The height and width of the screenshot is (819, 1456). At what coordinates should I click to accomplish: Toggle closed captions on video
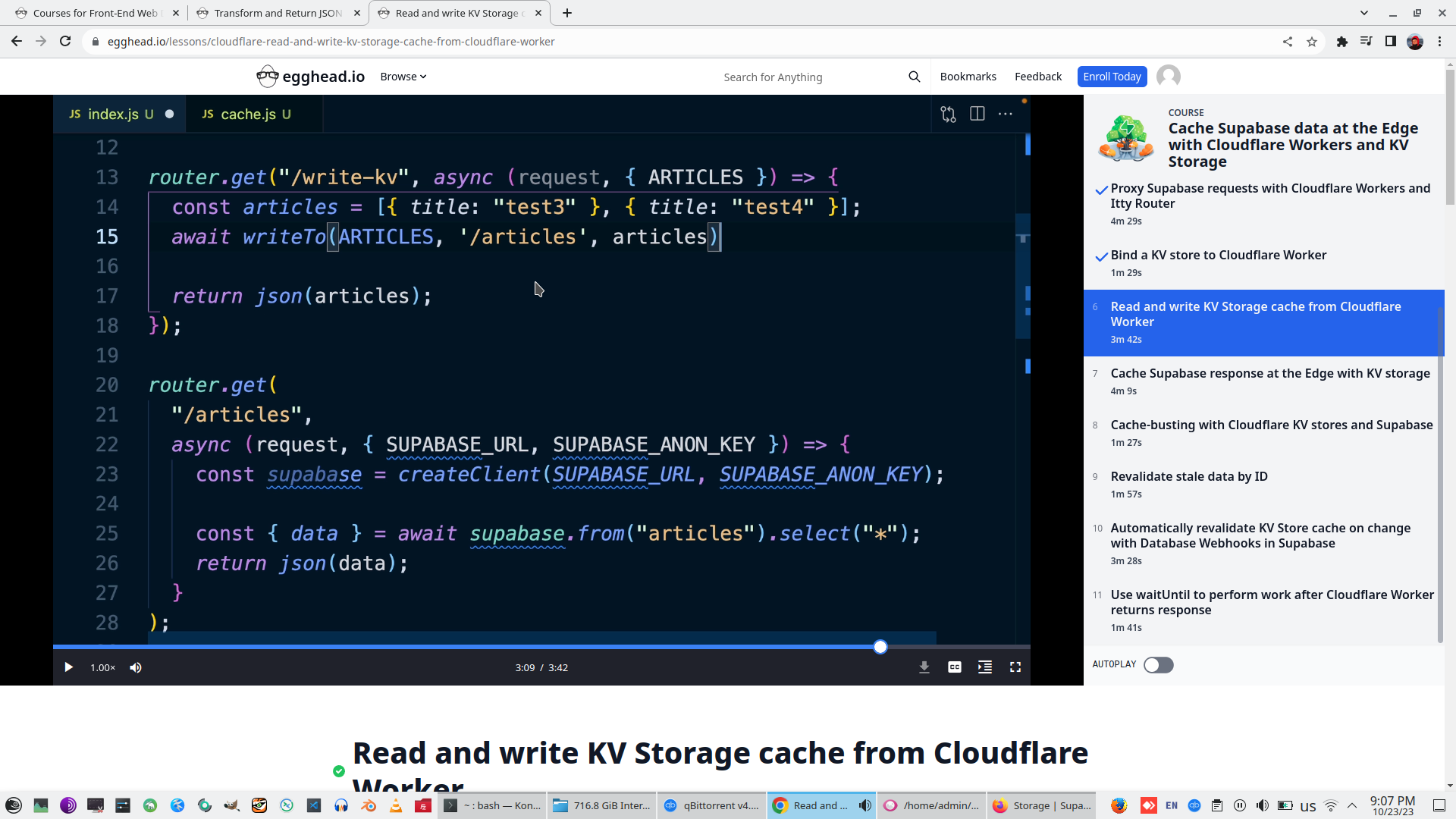954,667
